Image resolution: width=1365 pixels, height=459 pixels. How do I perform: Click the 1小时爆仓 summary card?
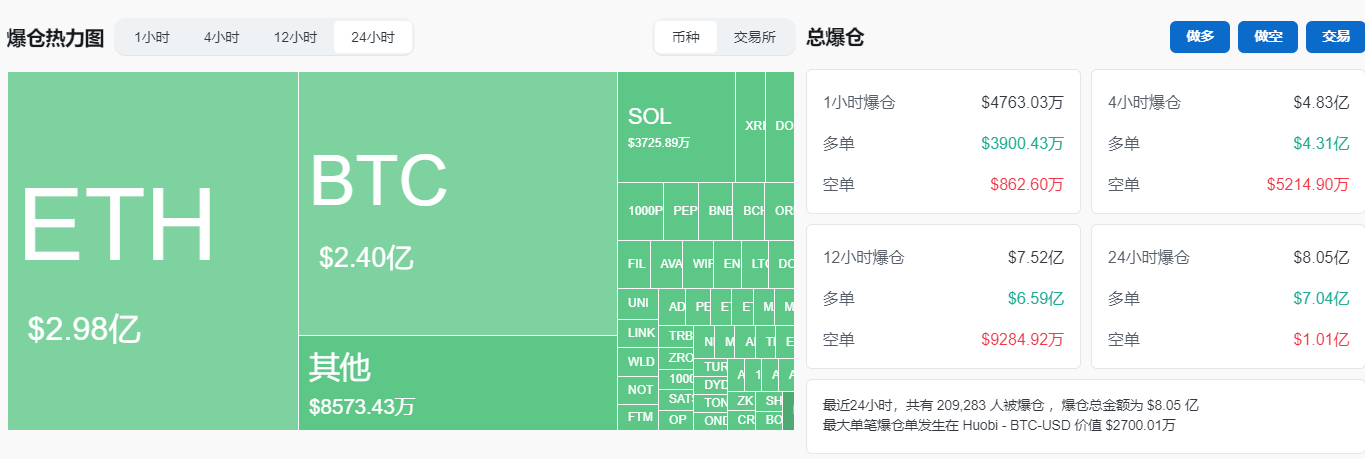[x=942, y=142]
